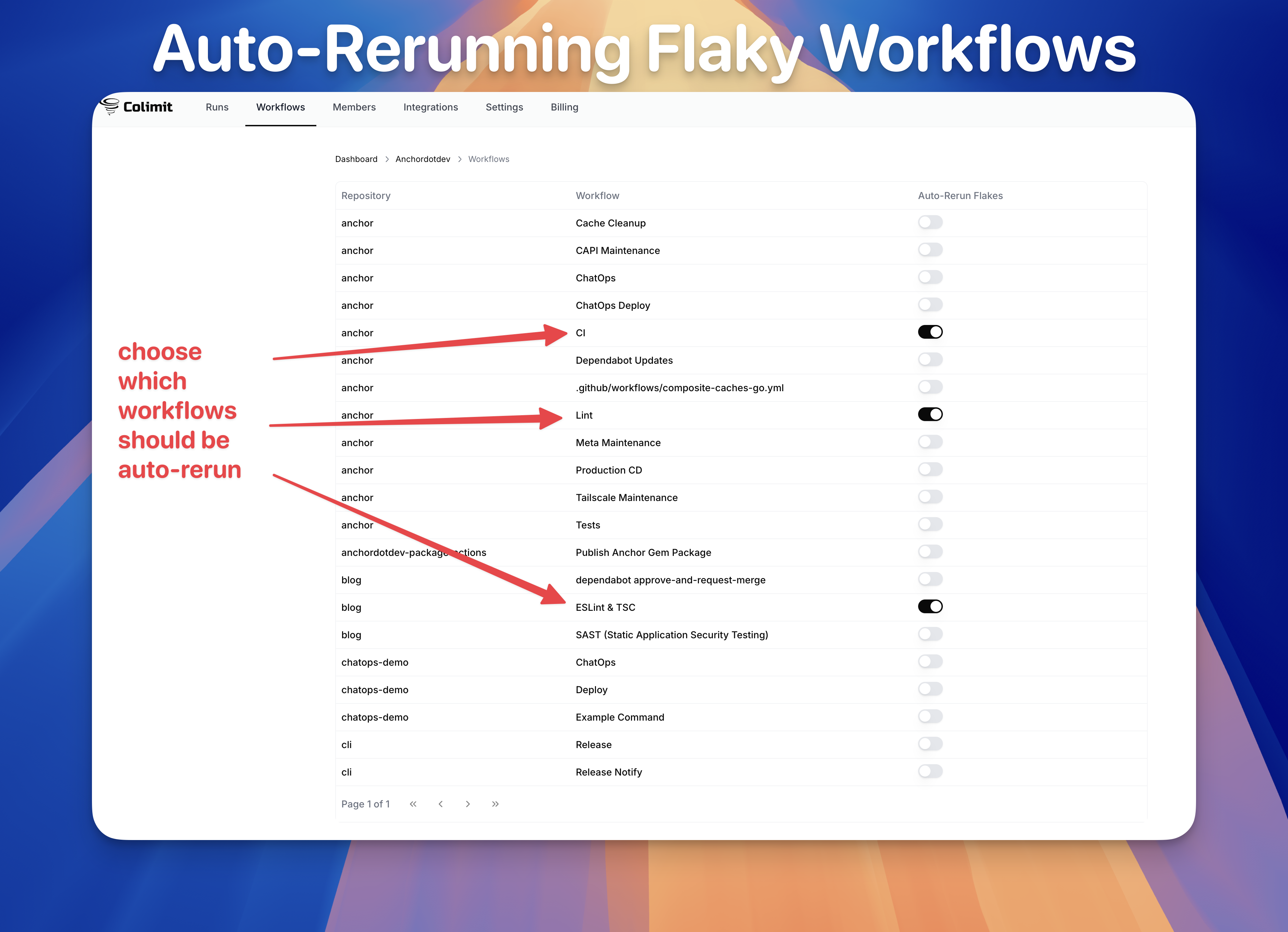1288x932 pixels.
Task: Click the 'Example Command' workflow name
Action: (x=620, y=717)
